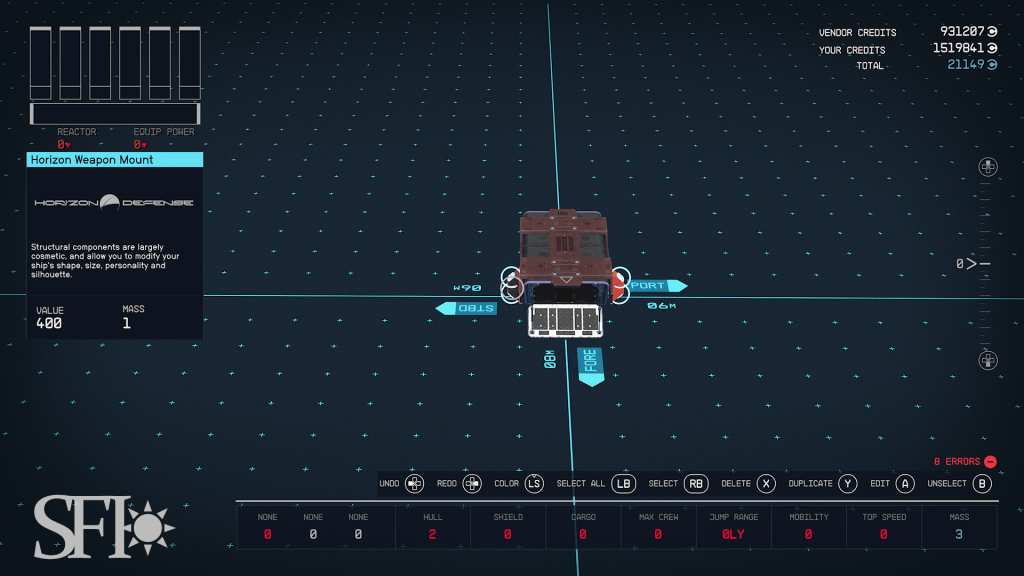Viewport: 1024px width, 576px height.
Task: Lower floor level with bottom d-pad icon
Action: 987,360
